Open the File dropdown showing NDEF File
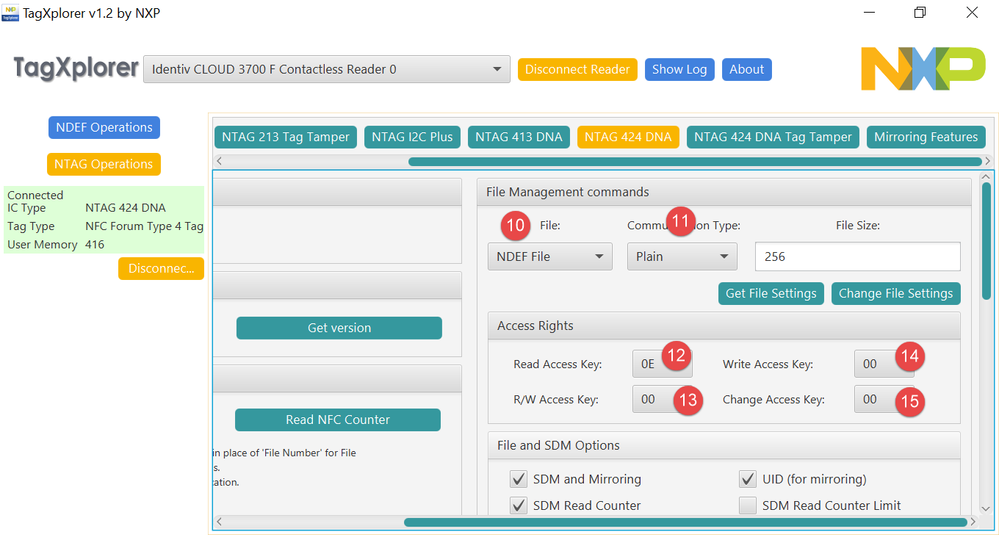 point(550,257)
